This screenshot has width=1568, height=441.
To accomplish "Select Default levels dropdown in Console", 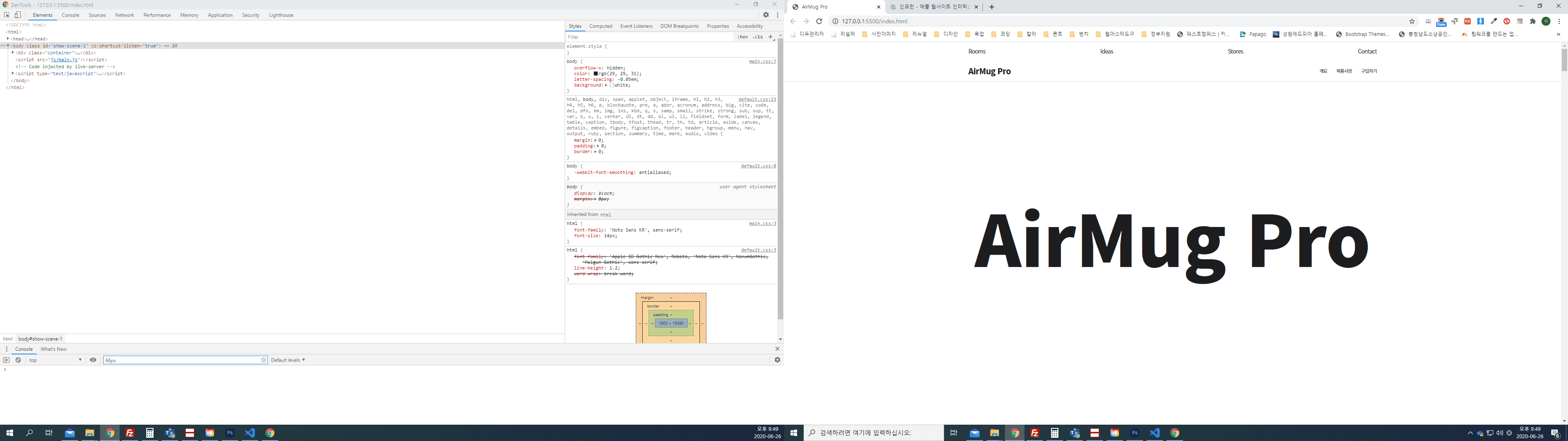I will 288,360.
